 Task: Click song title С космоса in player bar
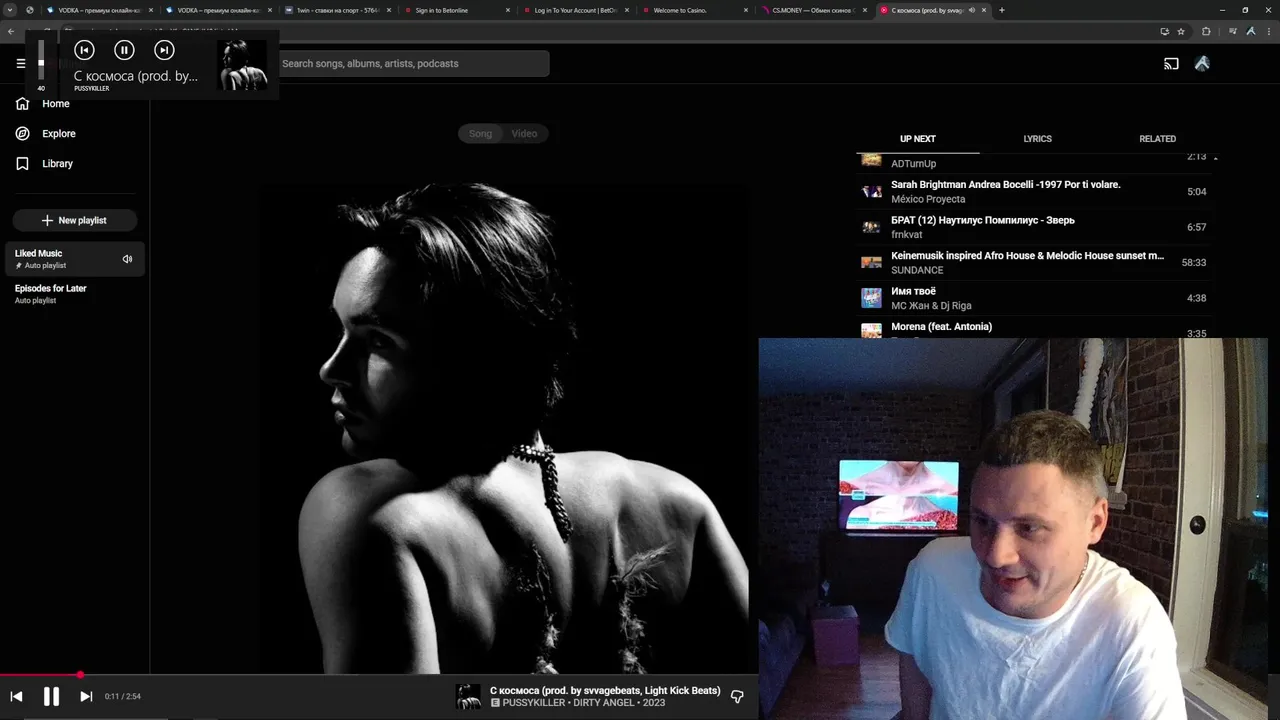[x=605, y=691]
